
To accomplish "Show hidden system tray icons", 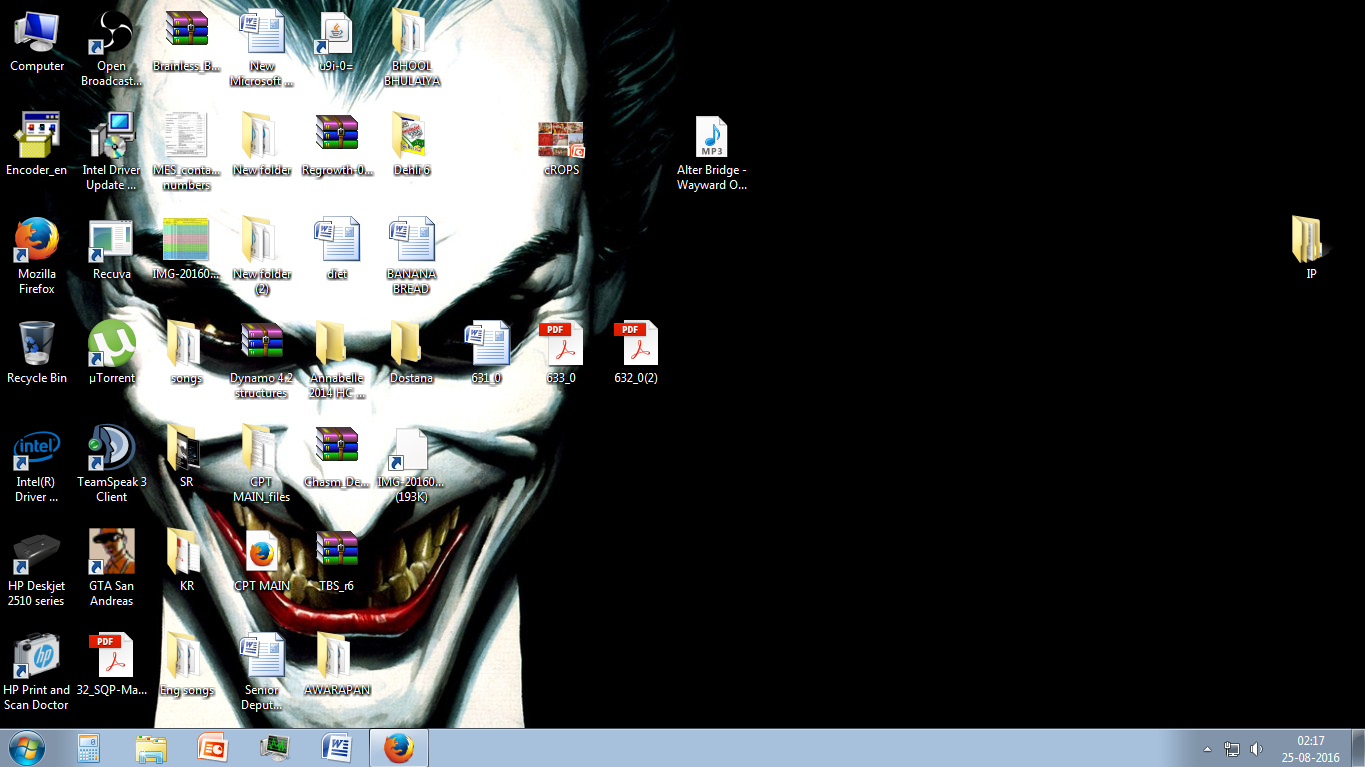I will coord(1207,749).
